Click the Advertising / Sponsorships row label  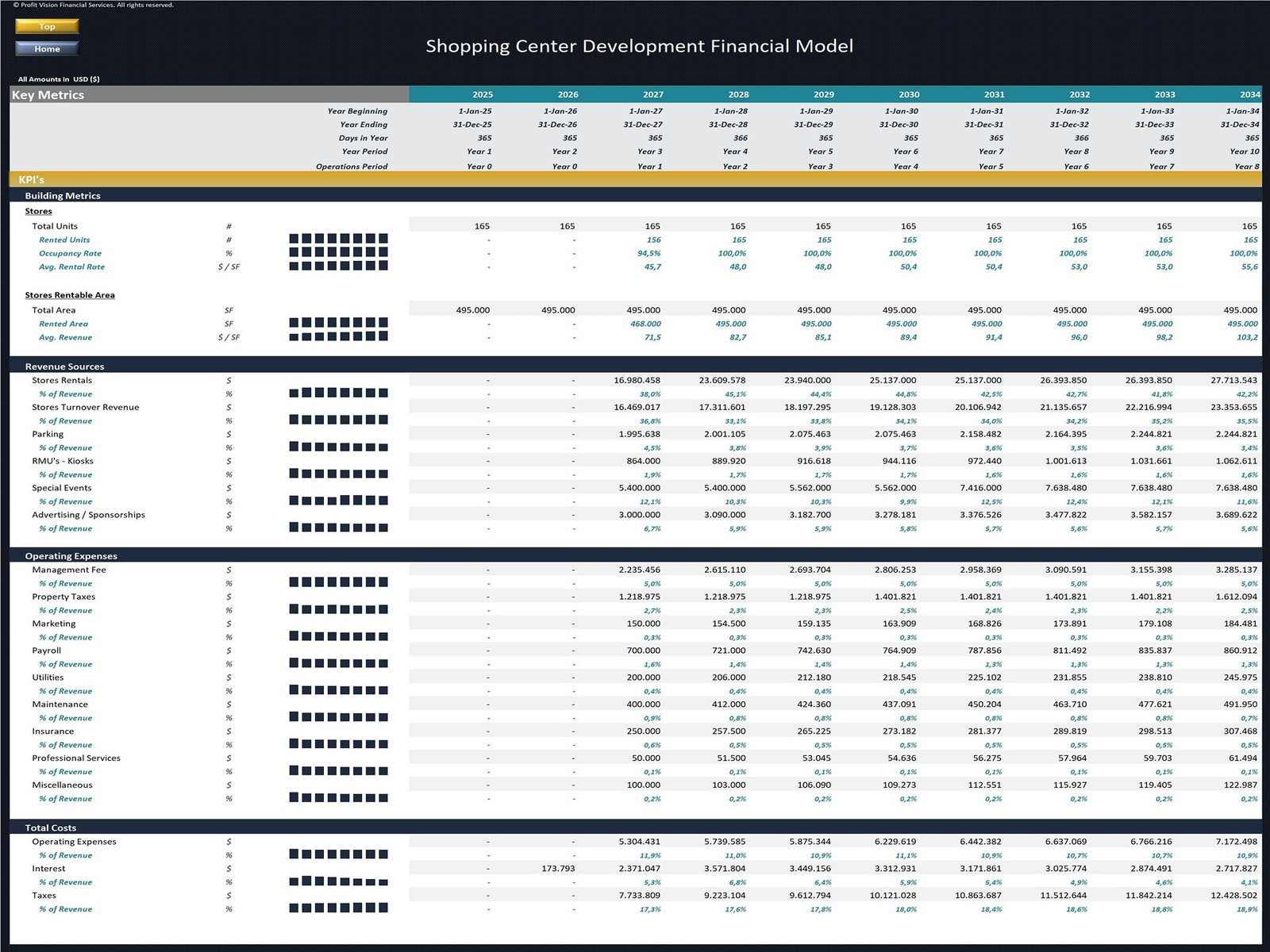point(88,515)
